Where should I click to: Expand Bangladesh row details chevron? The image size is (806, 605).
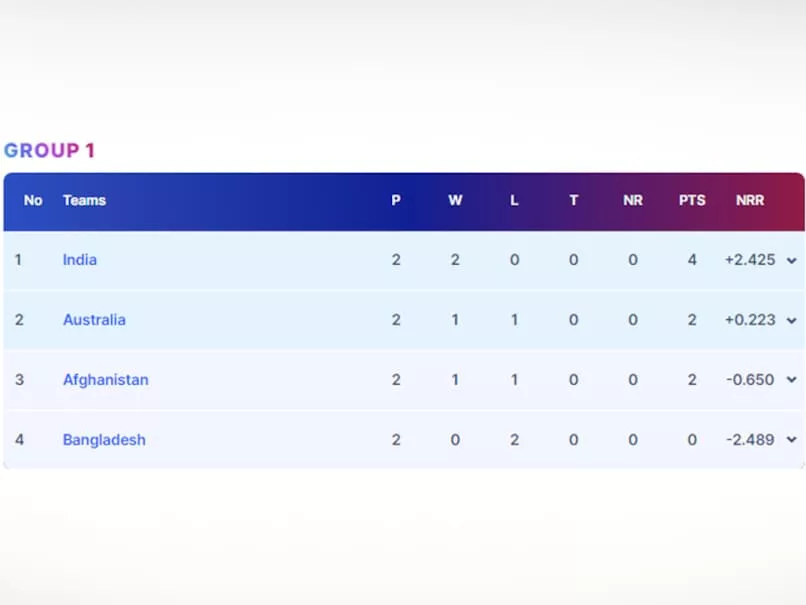[792, 439]
